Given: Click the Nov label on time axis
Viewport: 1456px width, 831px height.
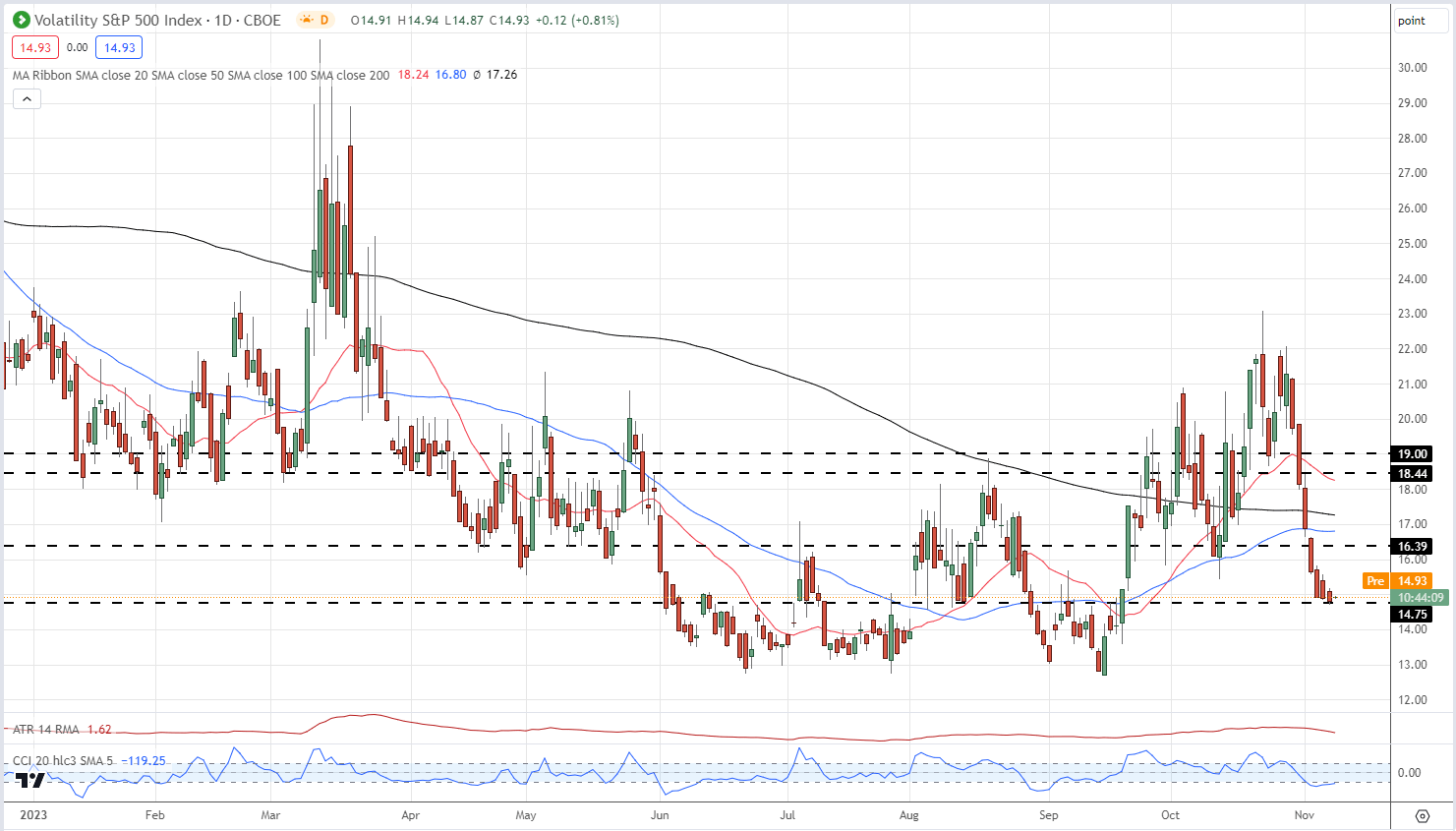Looking at the screenshot, I should tap(1305, 815).
